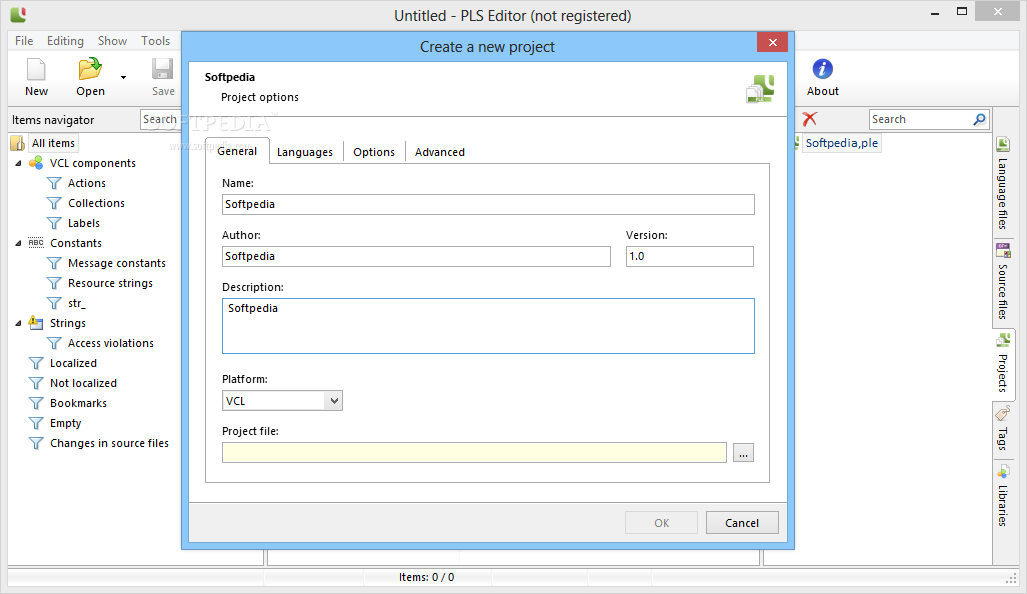
Task: Click the Strings warning folder icon
Action: click(x=36, y=322)
